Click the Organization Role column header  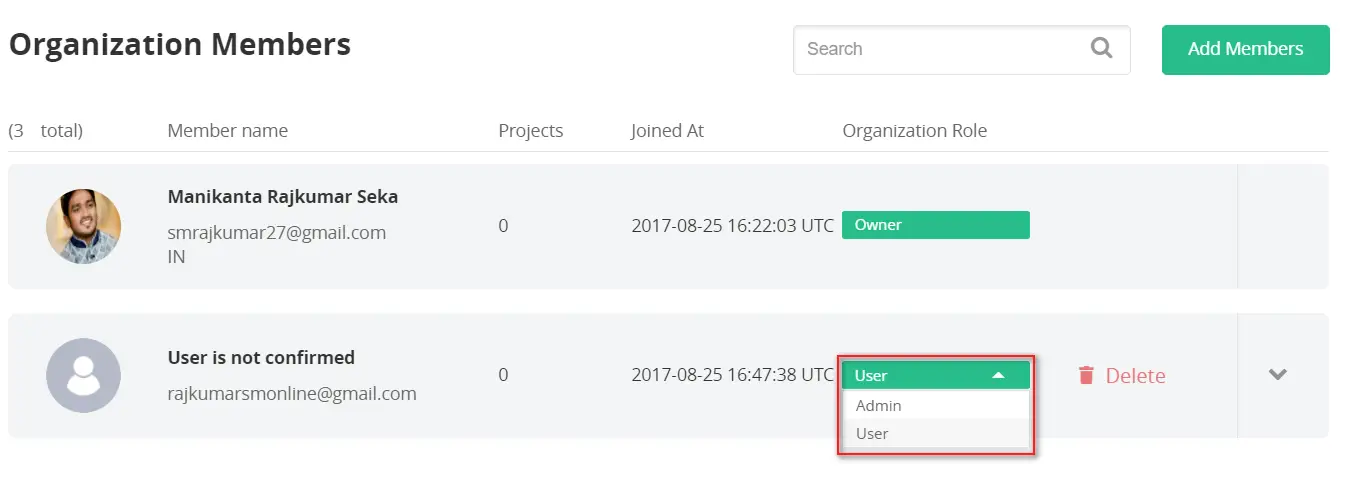coord(914,130)
